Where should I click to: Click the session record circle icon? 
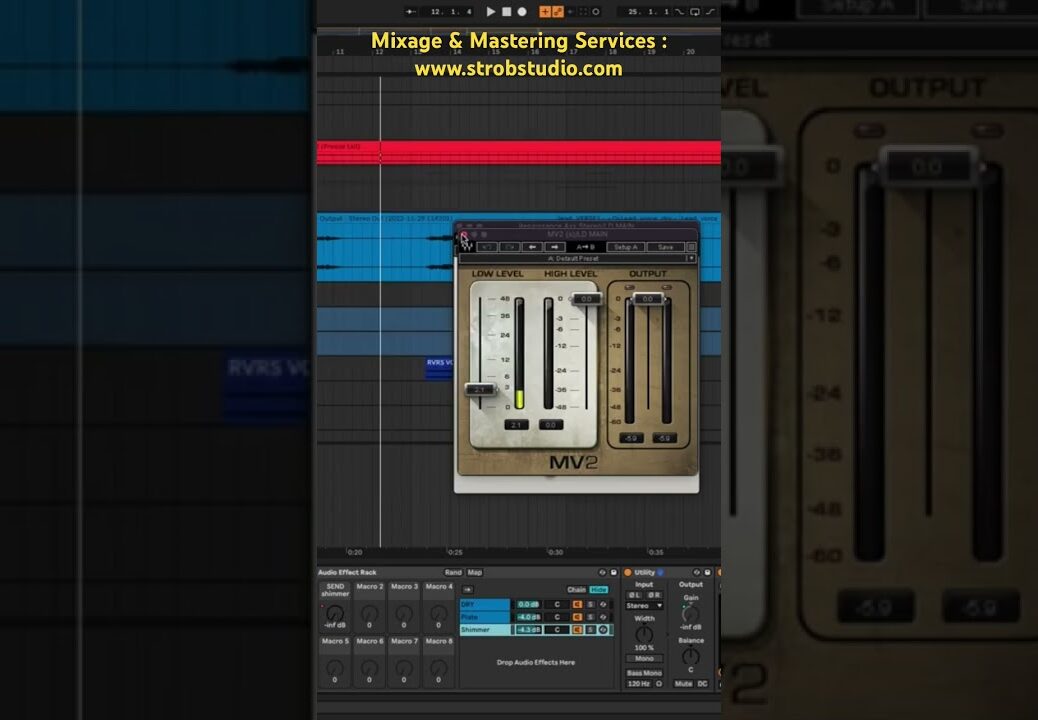point(596,11)
